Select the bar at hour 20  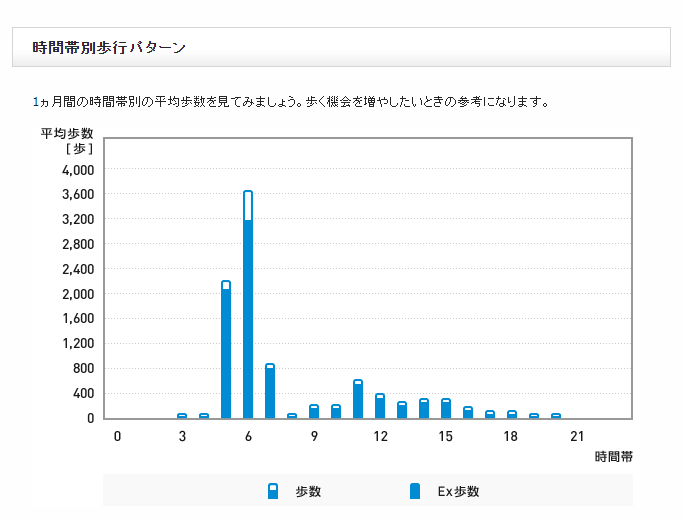556,416
